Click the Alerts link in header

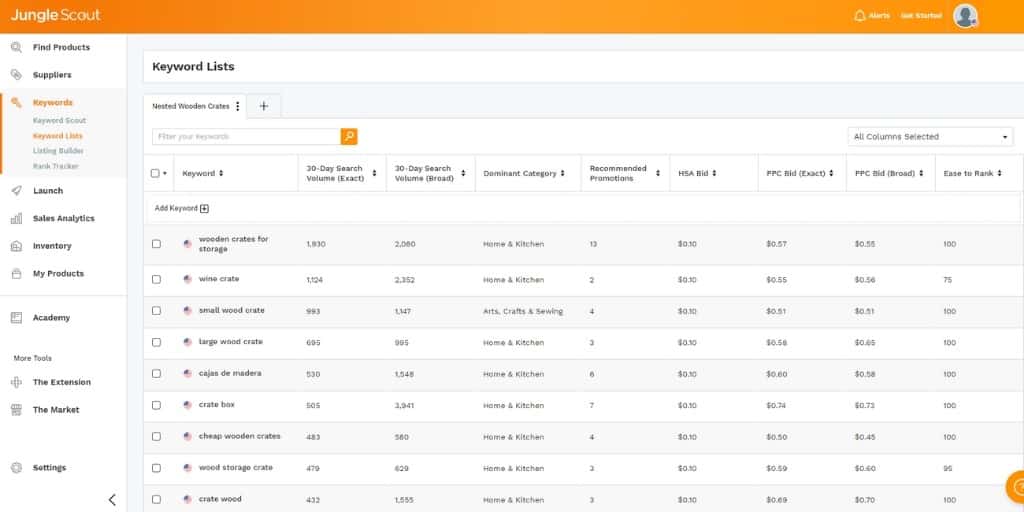(x=879, y=16)
